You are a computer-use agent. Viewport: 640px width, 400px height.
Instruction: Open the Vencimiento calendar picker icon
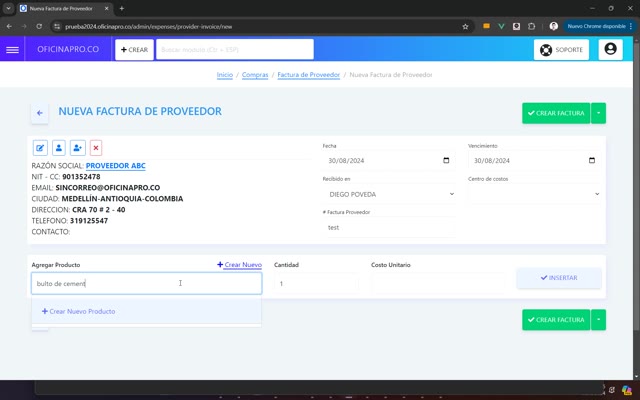591,160
